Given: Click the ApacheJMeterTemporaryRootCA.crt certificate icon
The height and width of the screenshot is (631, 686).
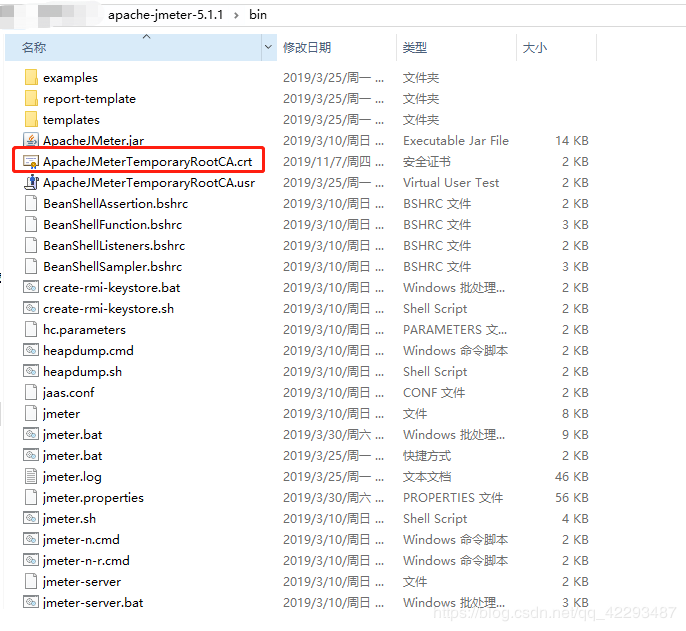Looking at the screenshot, I should 31,161.
